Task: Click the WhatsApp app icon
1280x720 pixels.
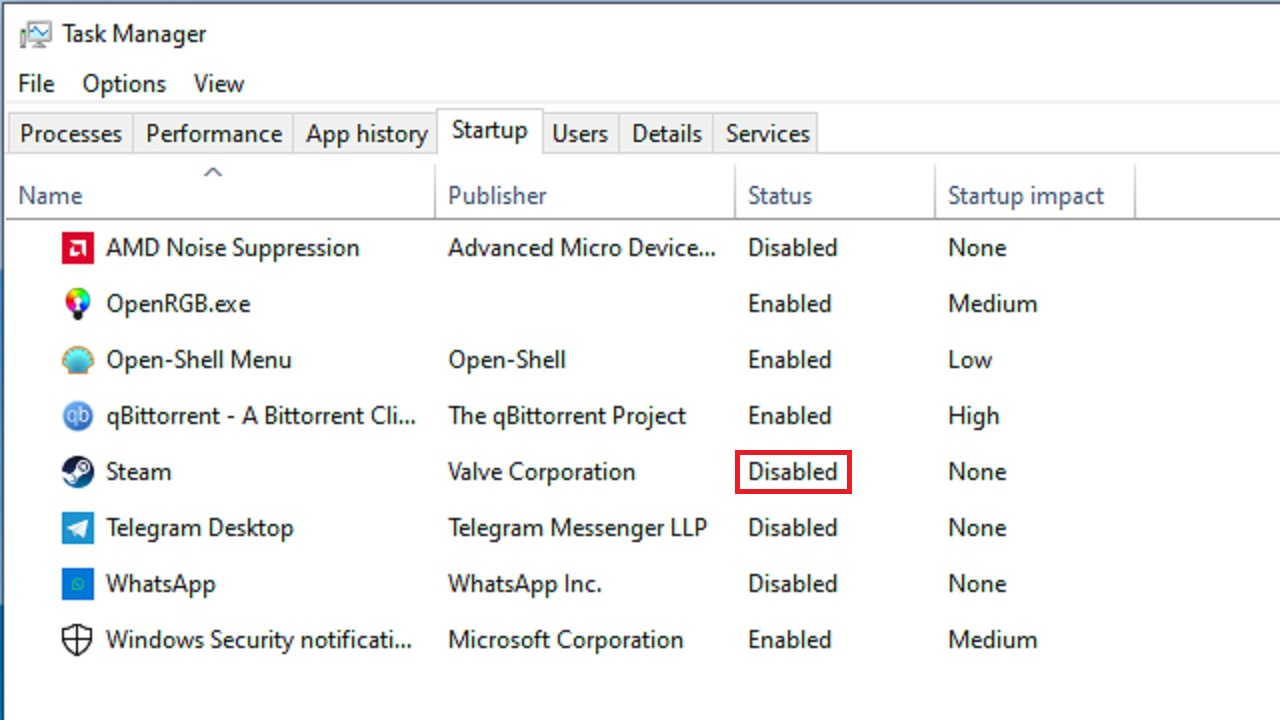Action: pos(77,584)
